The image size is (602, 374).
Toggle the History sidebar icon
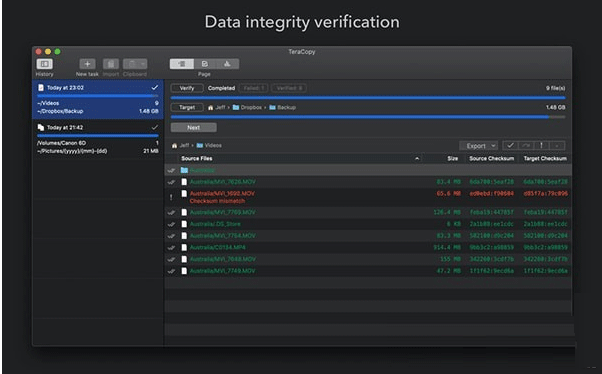(x=45, y=64)
